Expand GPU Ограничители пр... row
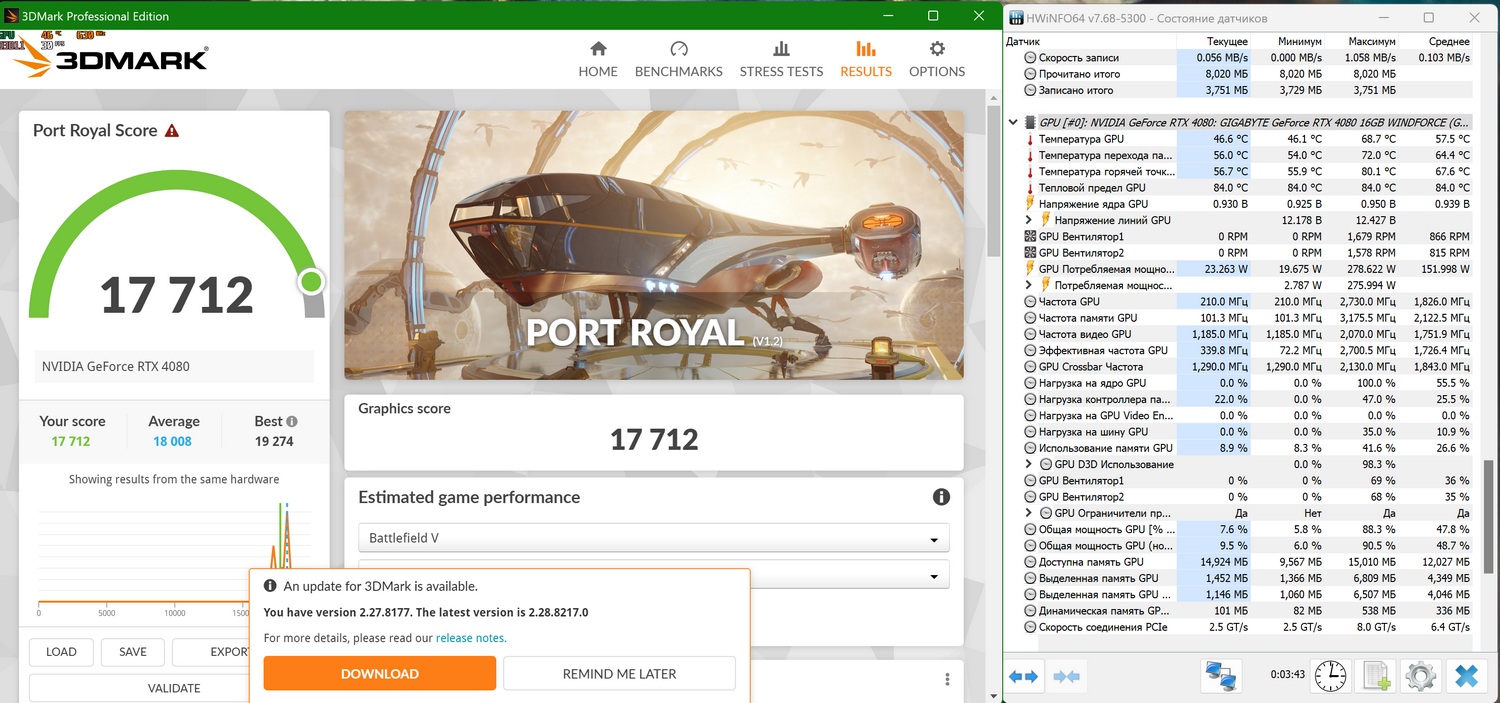This screenshot has height=703, width=1500. pyautogui.click(x=1029, y=513)
